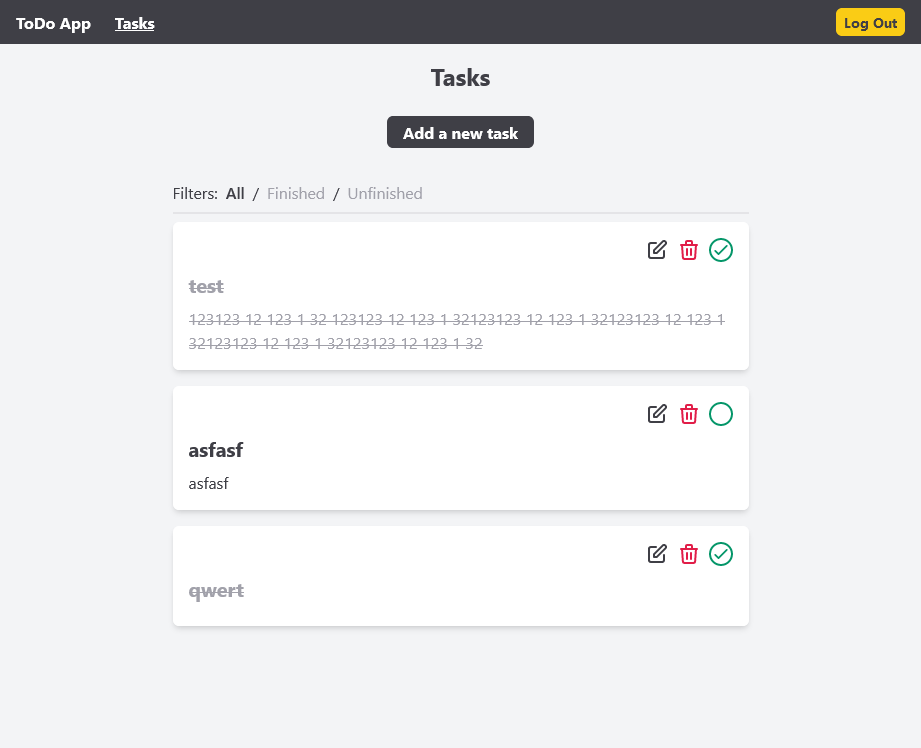Filter tasks by Unfinished

coord(385,194)
